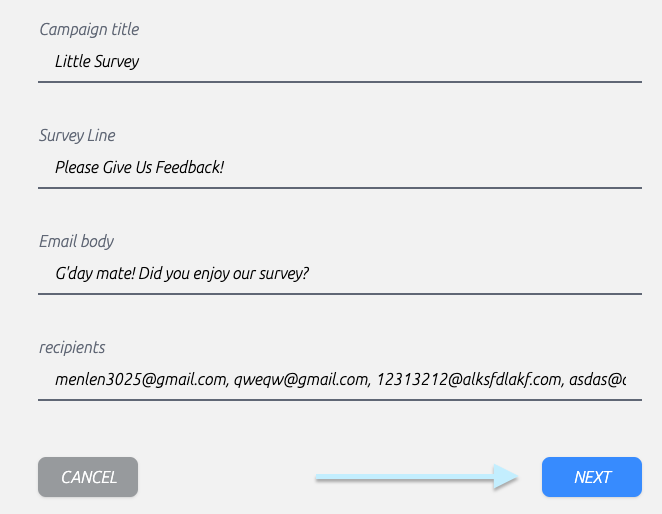Click the 'Little Survey' text
This screenshot has width=662, height=514.
pos(97,62)
